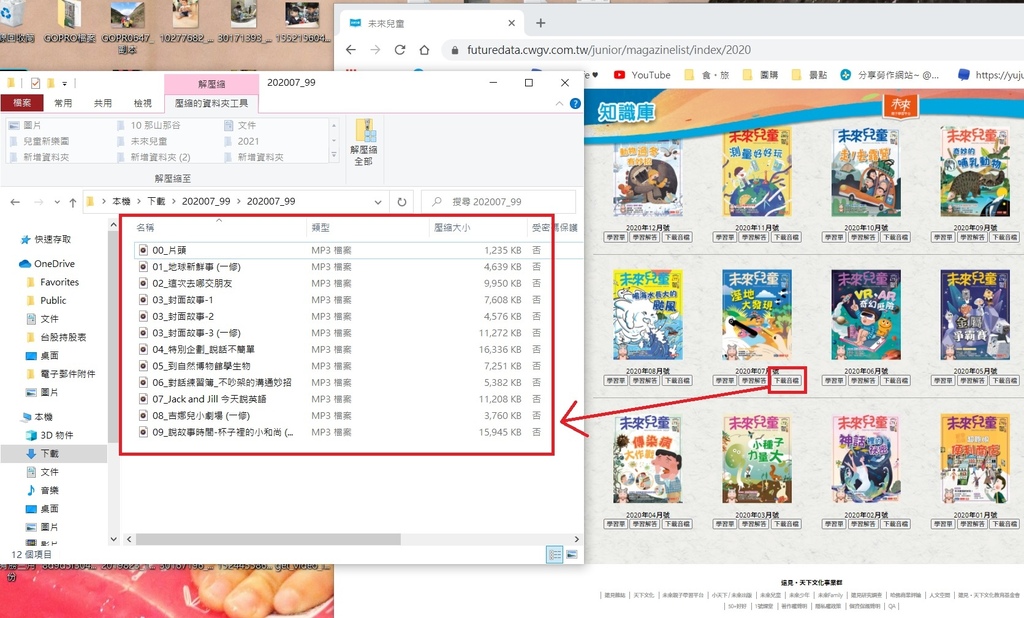Screen dimensions: 1024x618
Task: Expand recent locations dropdown beside Explorer forward arrow
Action: pos(57,202)
